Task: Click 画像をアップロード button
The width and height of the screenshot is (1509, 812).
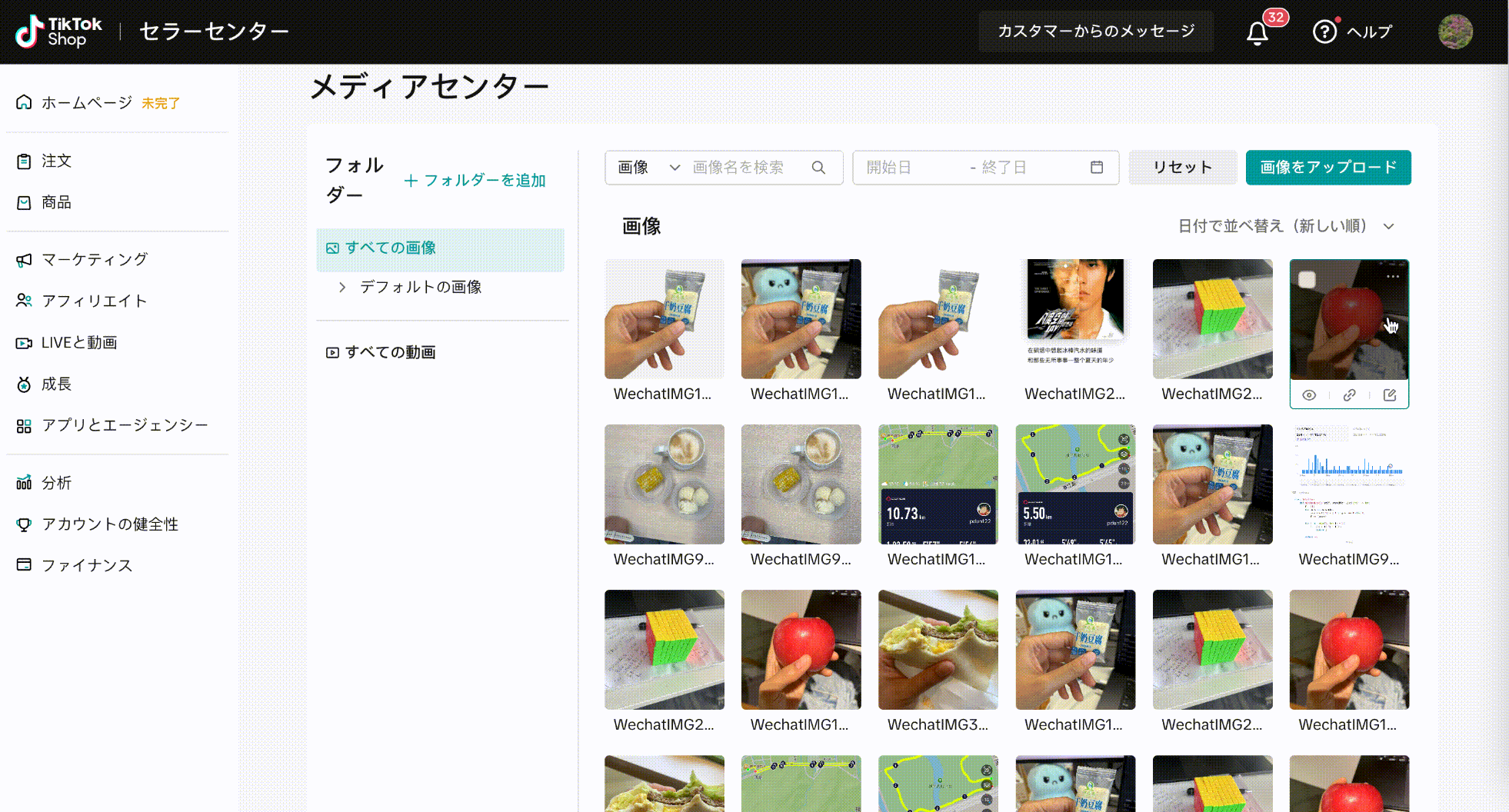Action: [1328, 168]
